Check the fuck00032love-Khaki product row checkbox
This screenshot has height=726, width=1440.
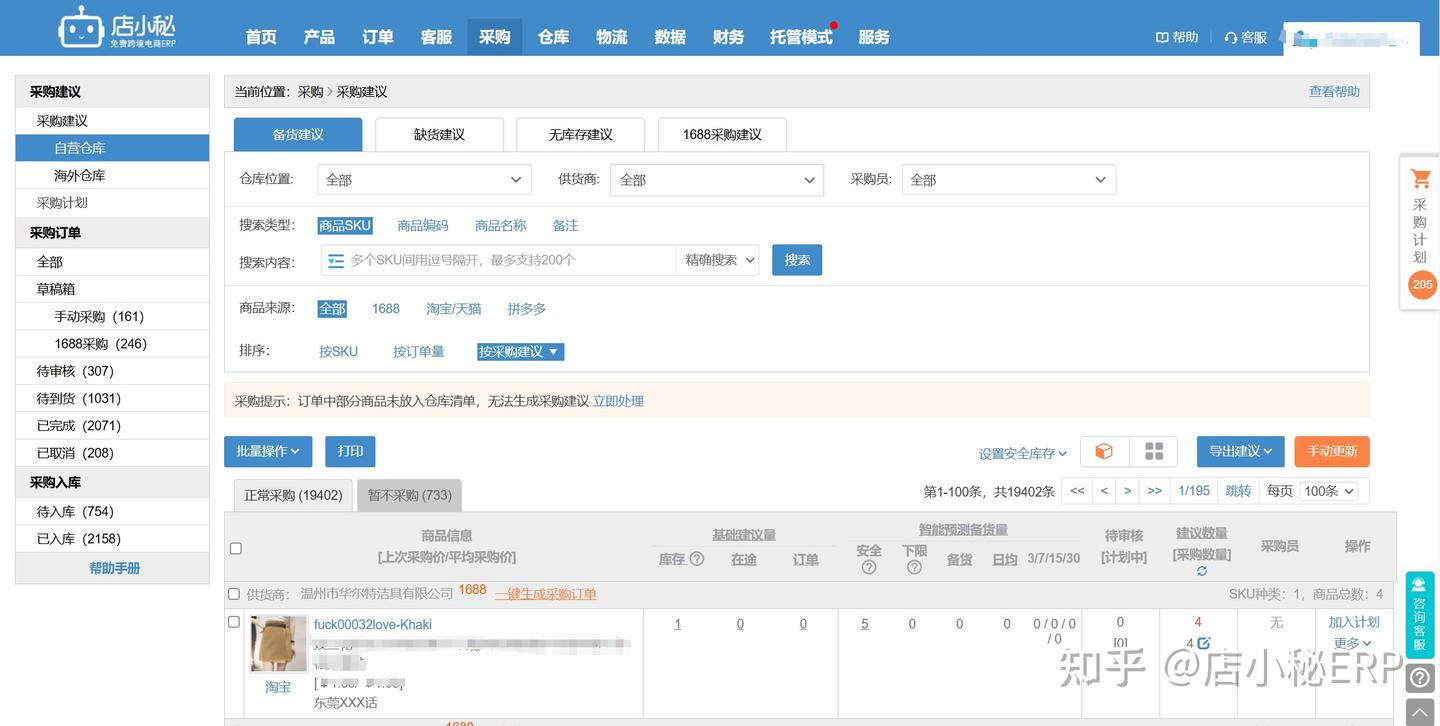coord(234,620)
